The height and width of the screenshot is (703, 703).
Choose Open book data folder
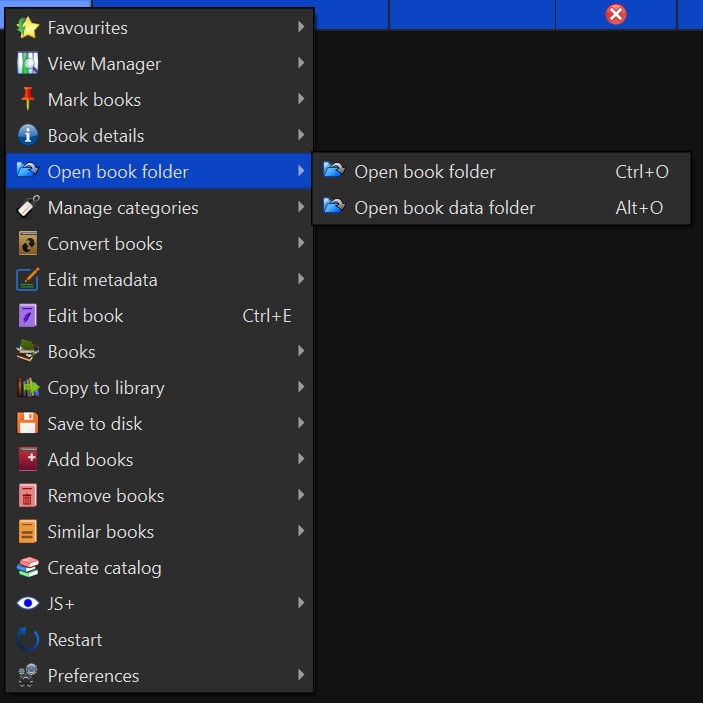point(445,208)
